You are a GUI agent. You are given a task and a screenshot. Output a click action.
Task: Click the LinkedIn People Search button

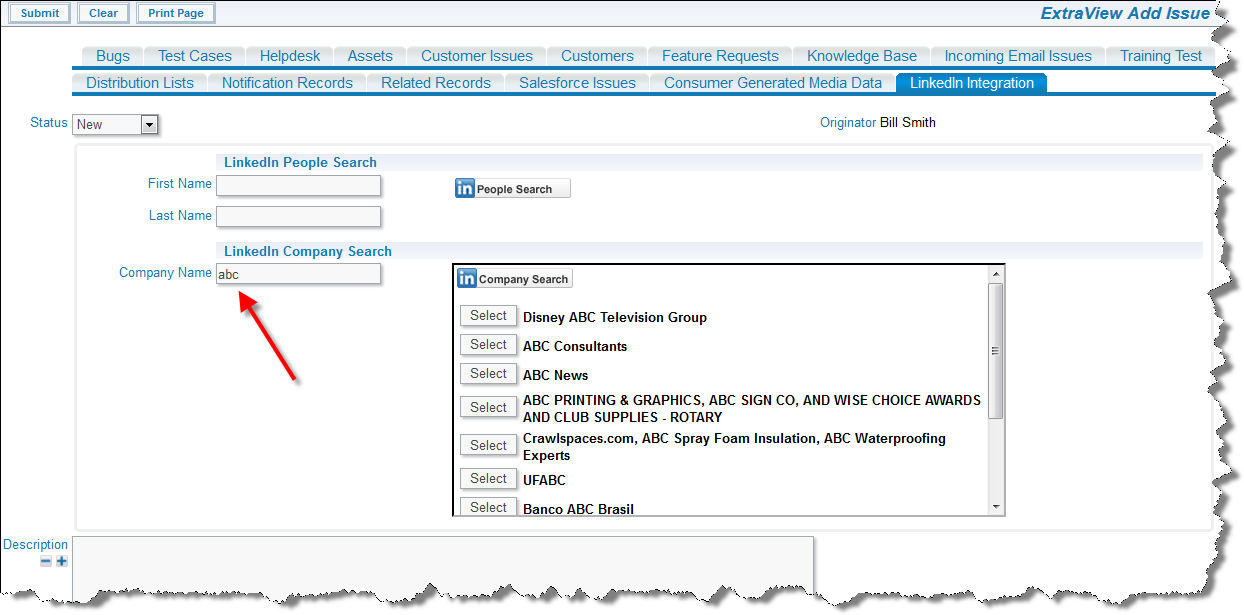point(513,188)
